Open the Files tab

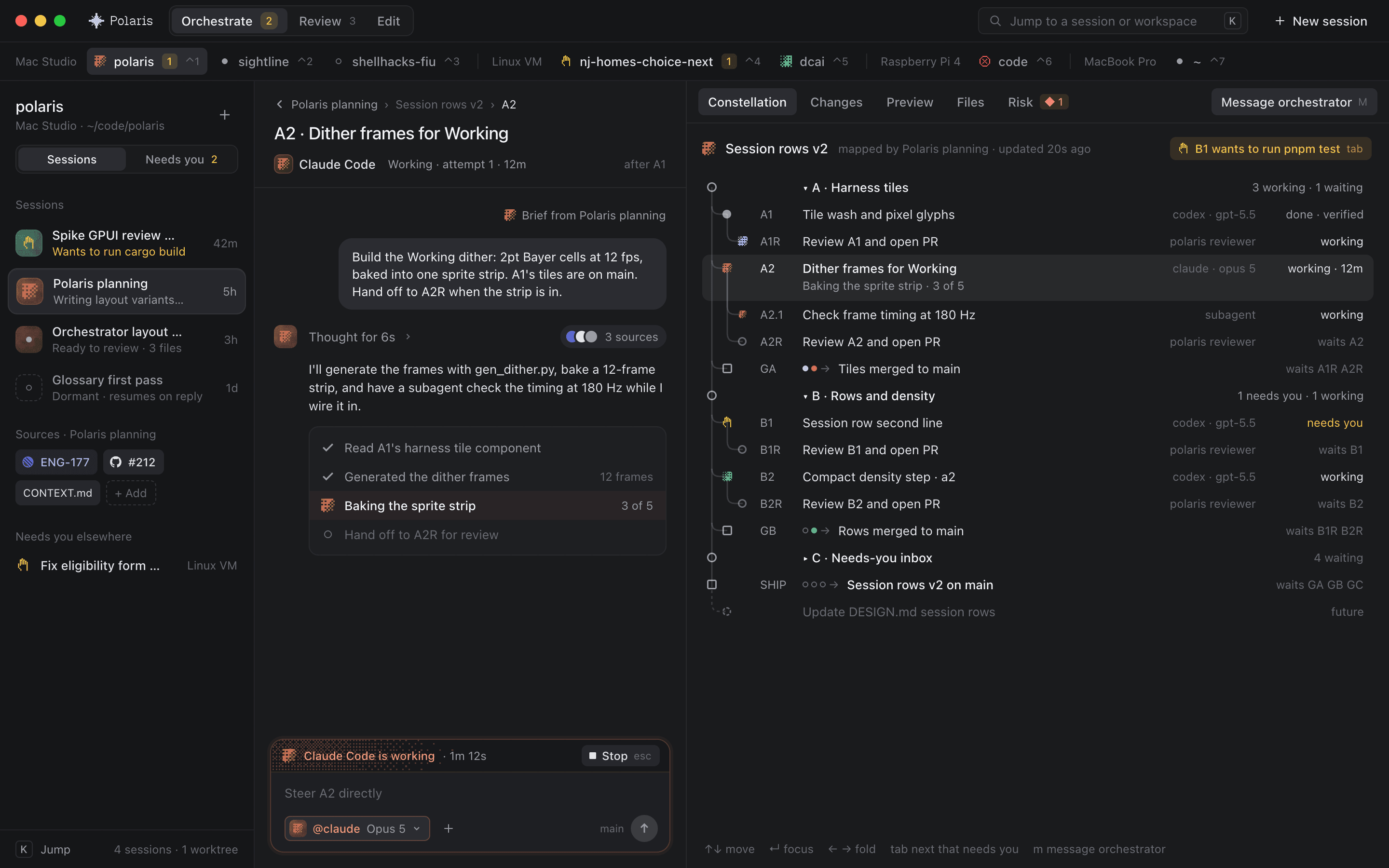[x=970, y=102]
